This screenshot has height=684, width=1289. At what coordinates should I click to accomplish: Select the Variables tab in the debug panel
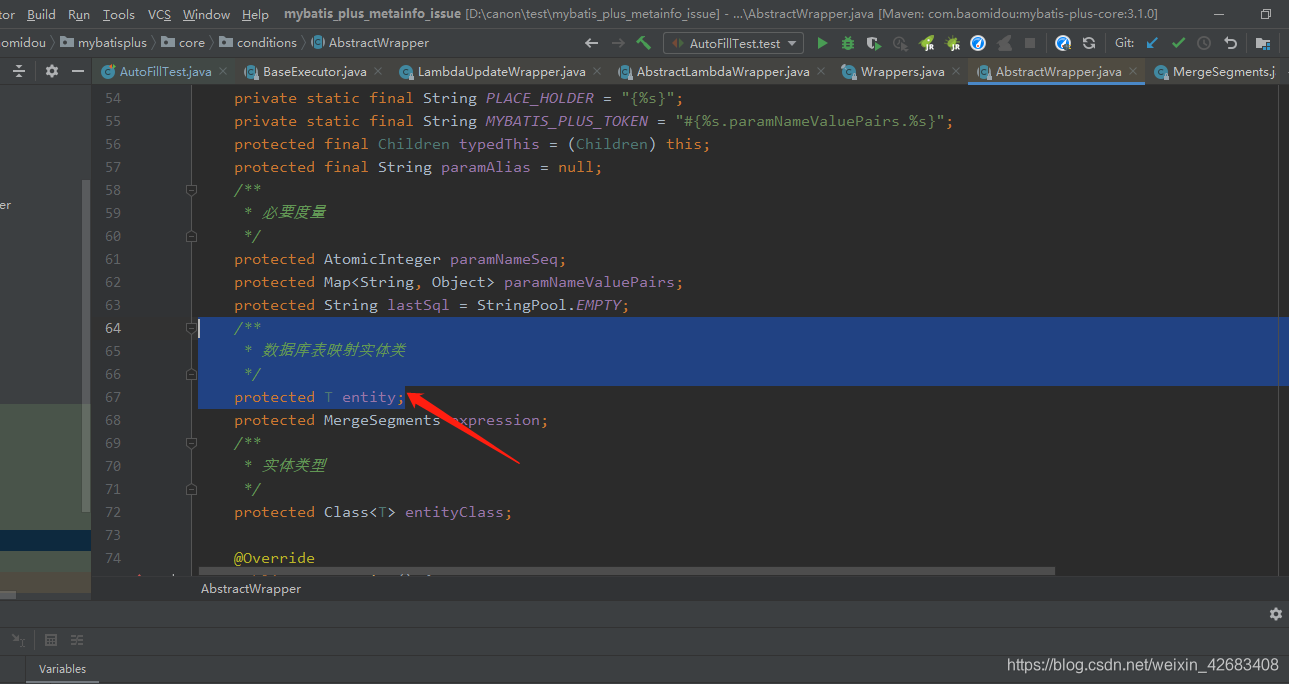[62, 669]
